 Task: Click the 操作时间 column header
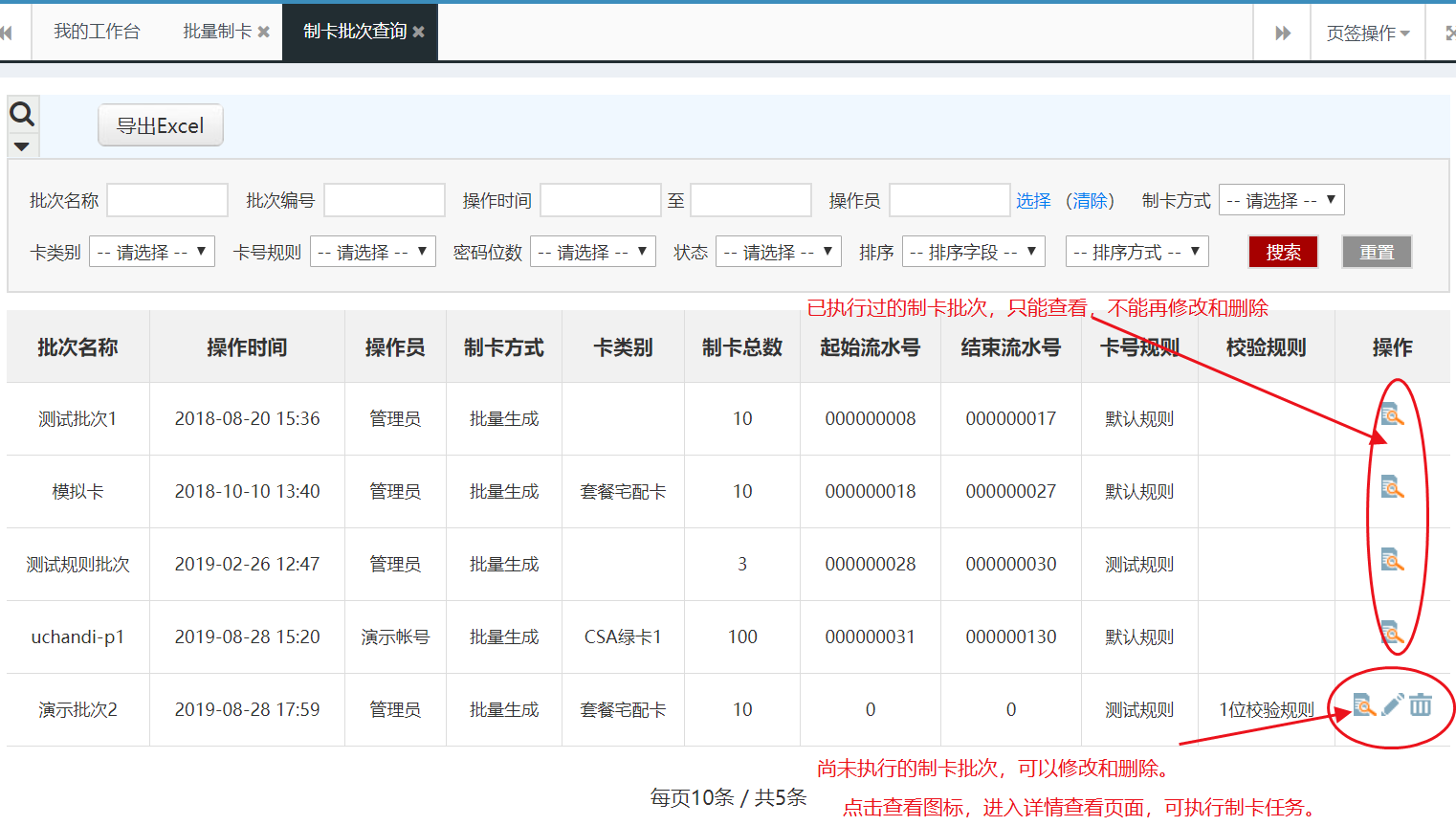pyautogui.click(x=247, y=347)
